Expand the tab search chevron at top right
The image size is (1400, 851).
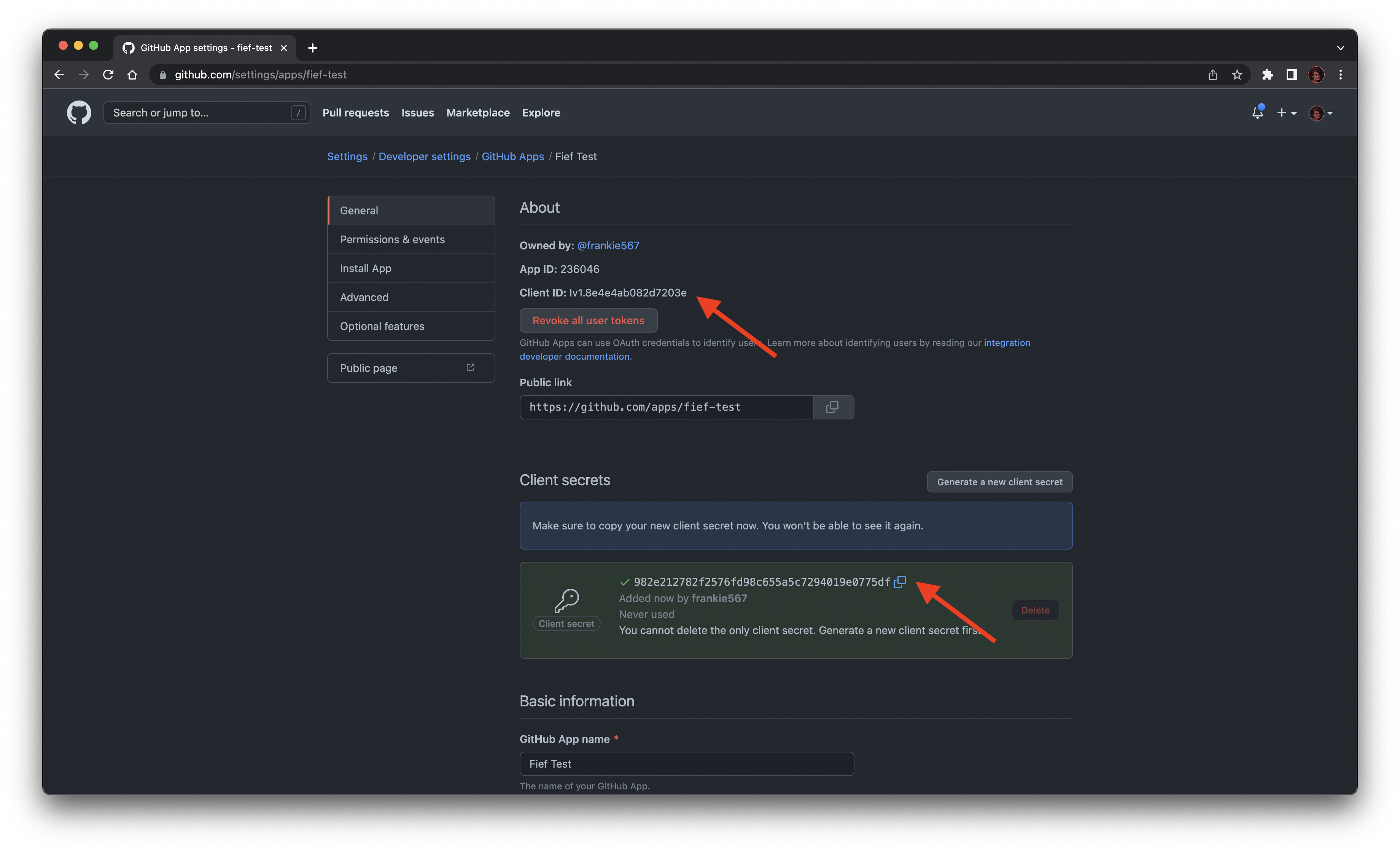[x=1340, y=48]
